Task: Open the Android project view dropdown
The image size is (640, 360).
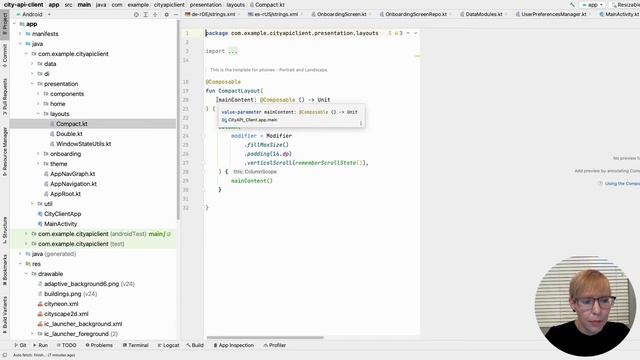Action: pos(33,14)
